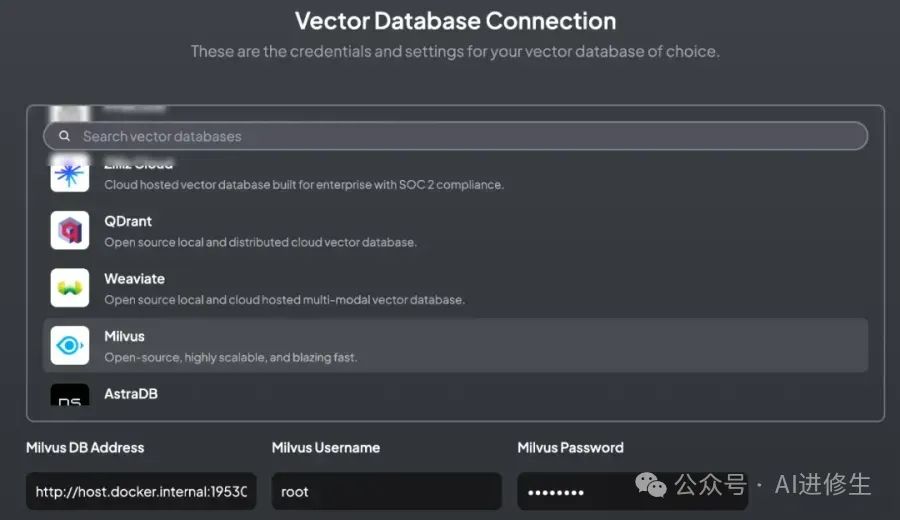
Task: Click the highlighted Milvus option name
Action: pos(125,337)
